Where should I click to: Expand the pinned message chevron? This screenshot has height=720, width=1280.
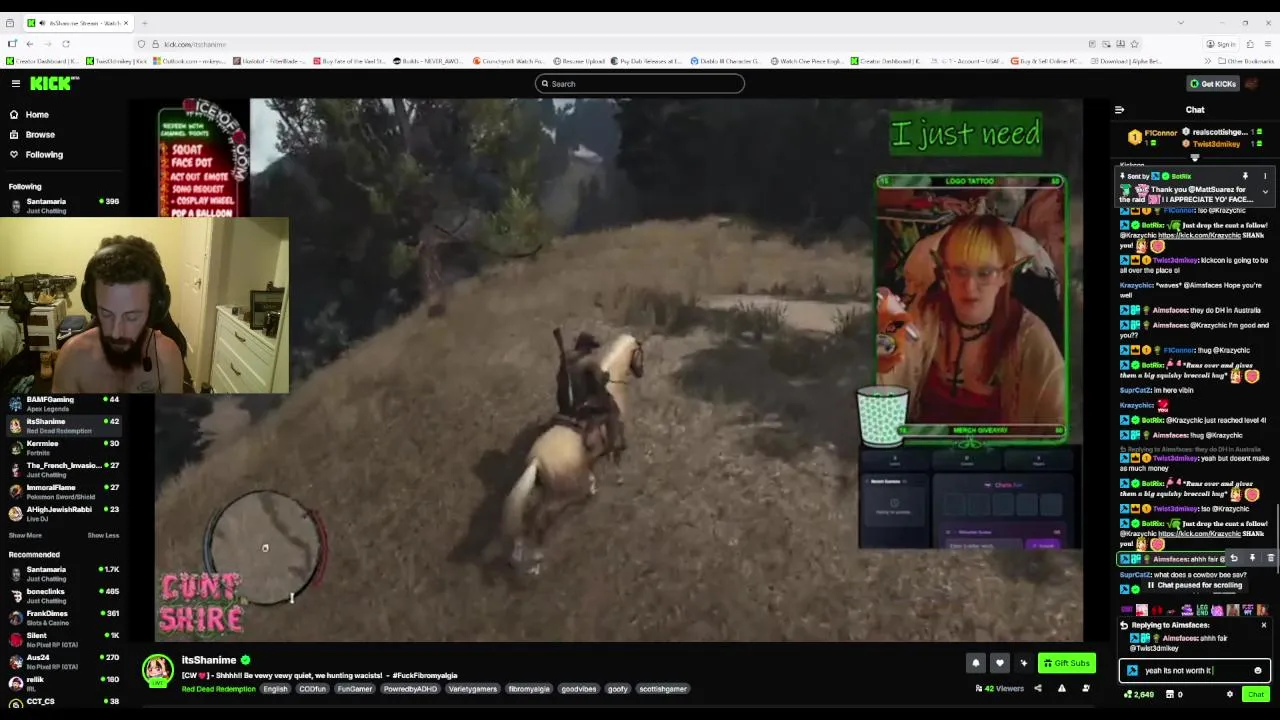[x=1264, y=191]
